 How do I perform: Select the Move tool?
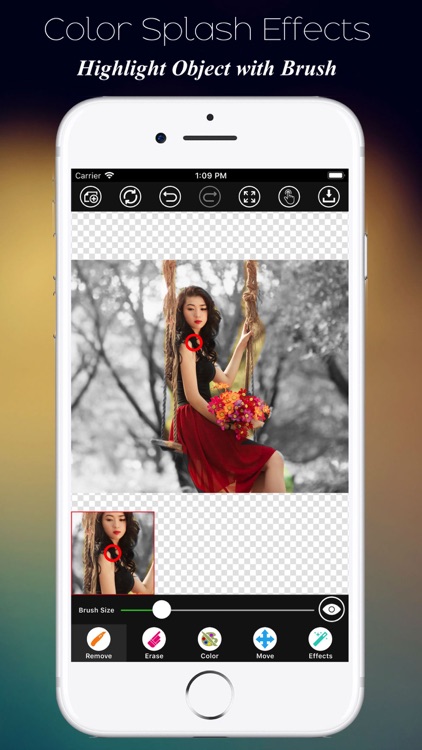point(265,643)
